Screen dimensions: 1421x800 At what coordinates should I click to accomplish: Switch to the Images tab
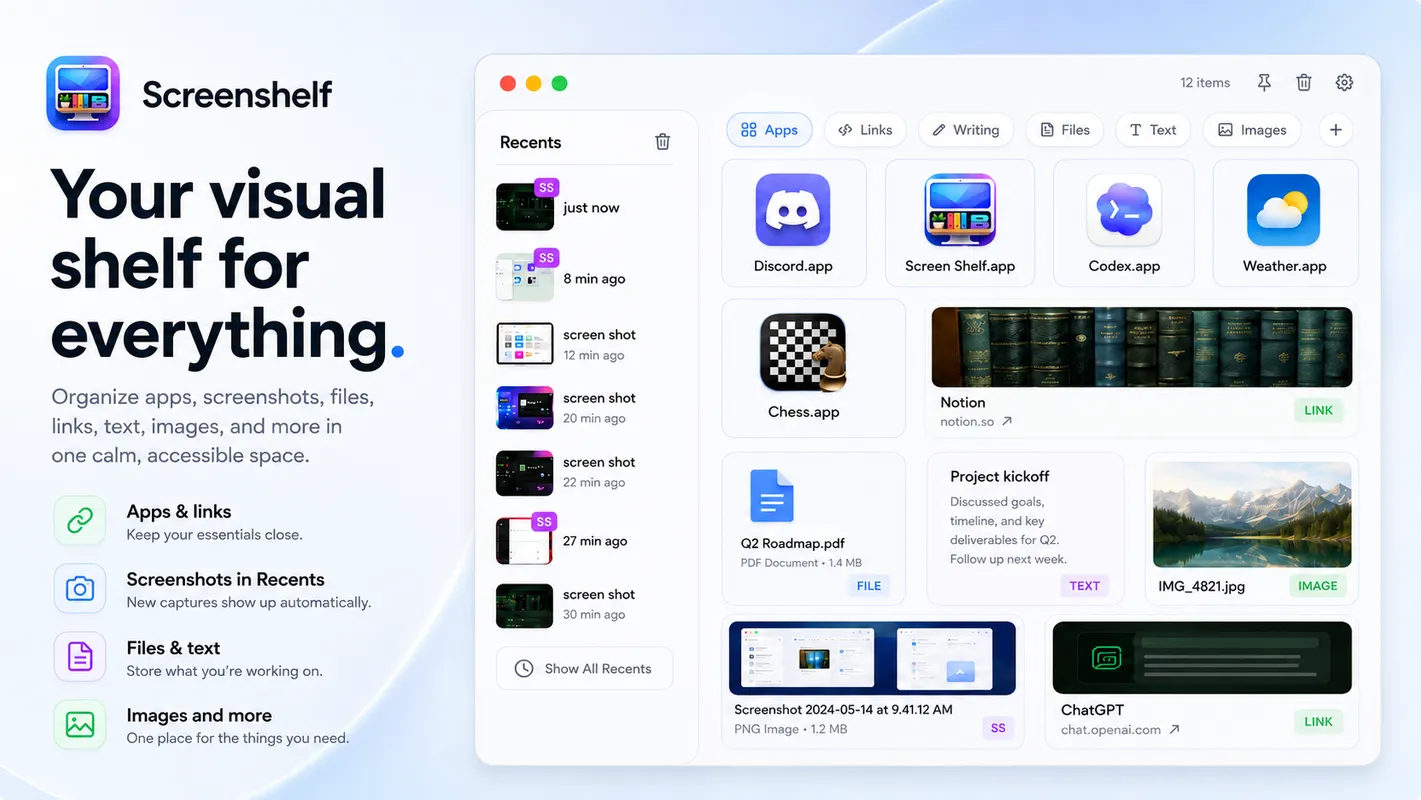1252,130
